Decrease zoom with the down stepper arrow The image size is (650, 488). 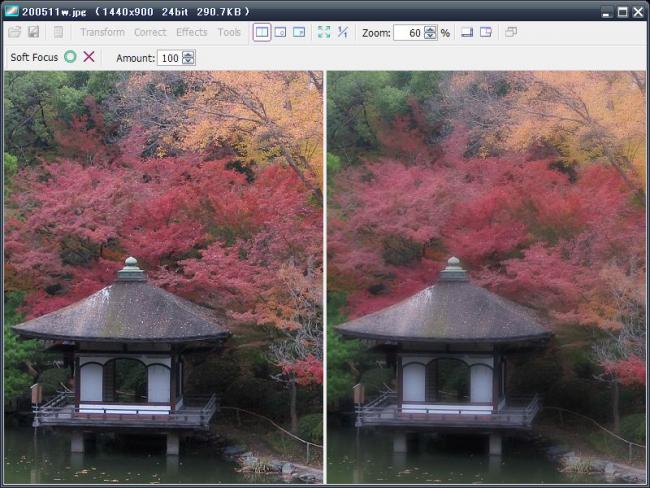(430, 36)
